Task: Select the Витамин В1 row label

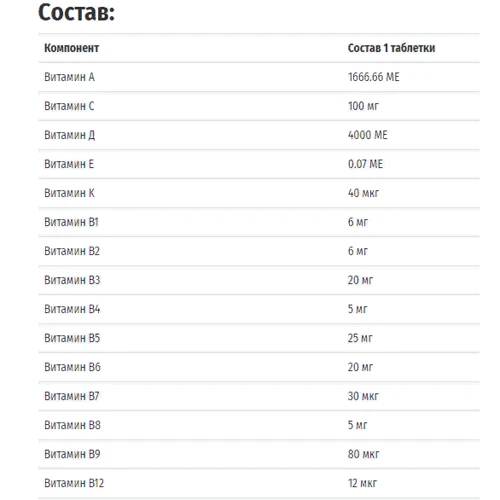Action: 71,222
